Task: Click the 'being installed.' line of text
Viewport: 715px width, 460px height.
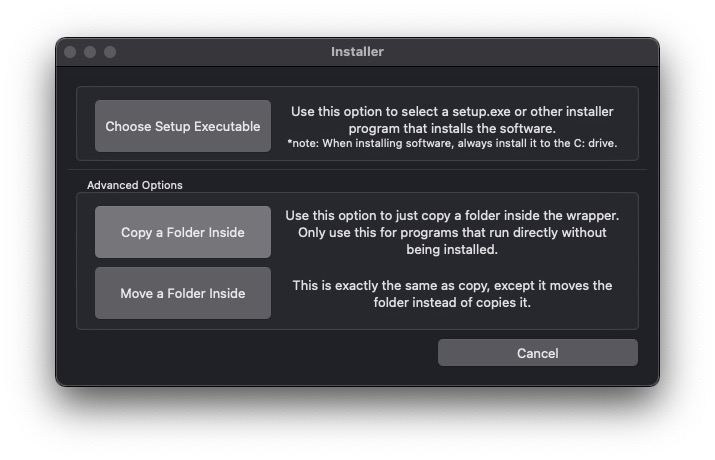Action: 452,249
